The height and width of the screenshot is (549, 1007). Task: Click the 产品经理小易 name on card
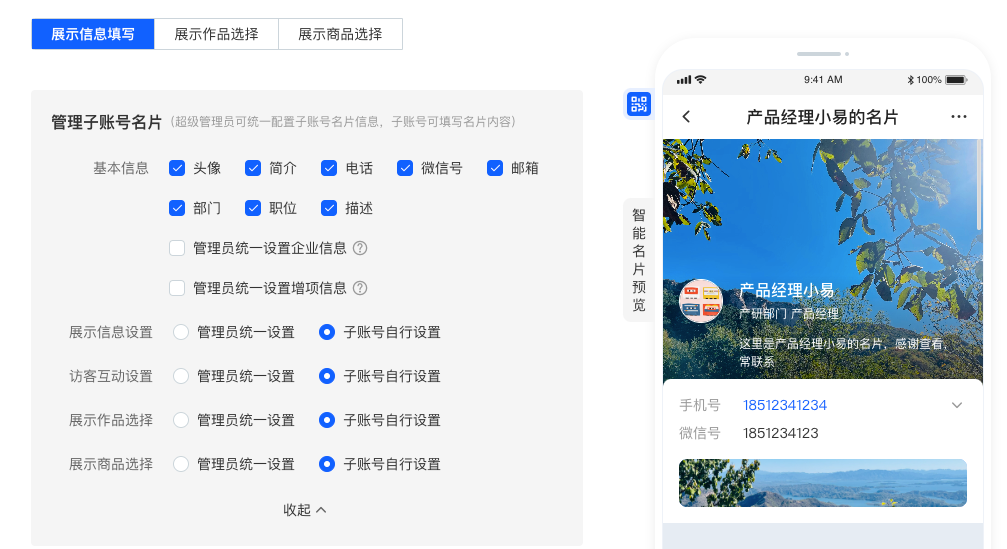[787, 290]
